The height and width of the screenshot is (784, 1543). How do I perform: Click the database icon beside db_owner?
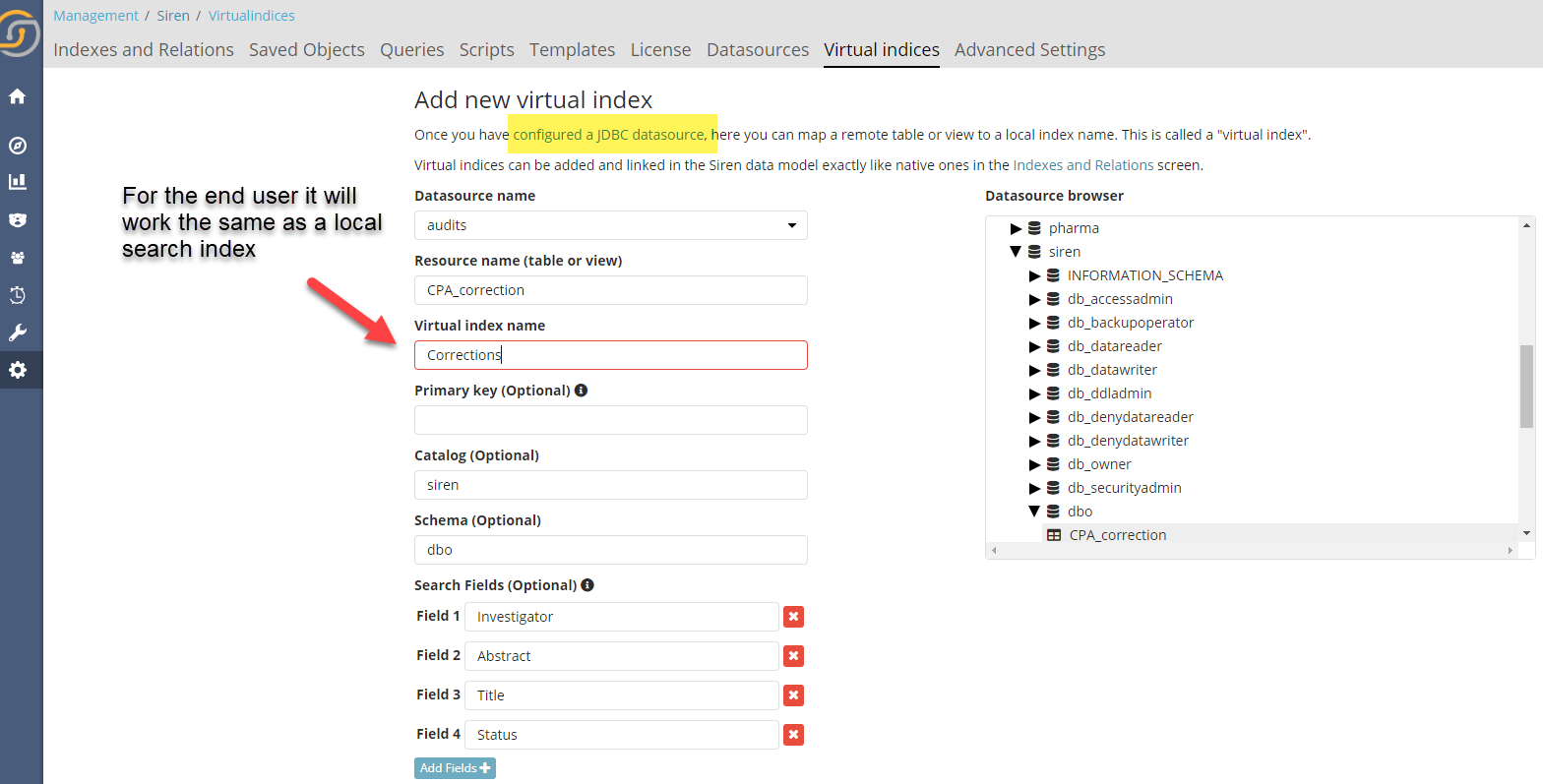coord(1053,464)
